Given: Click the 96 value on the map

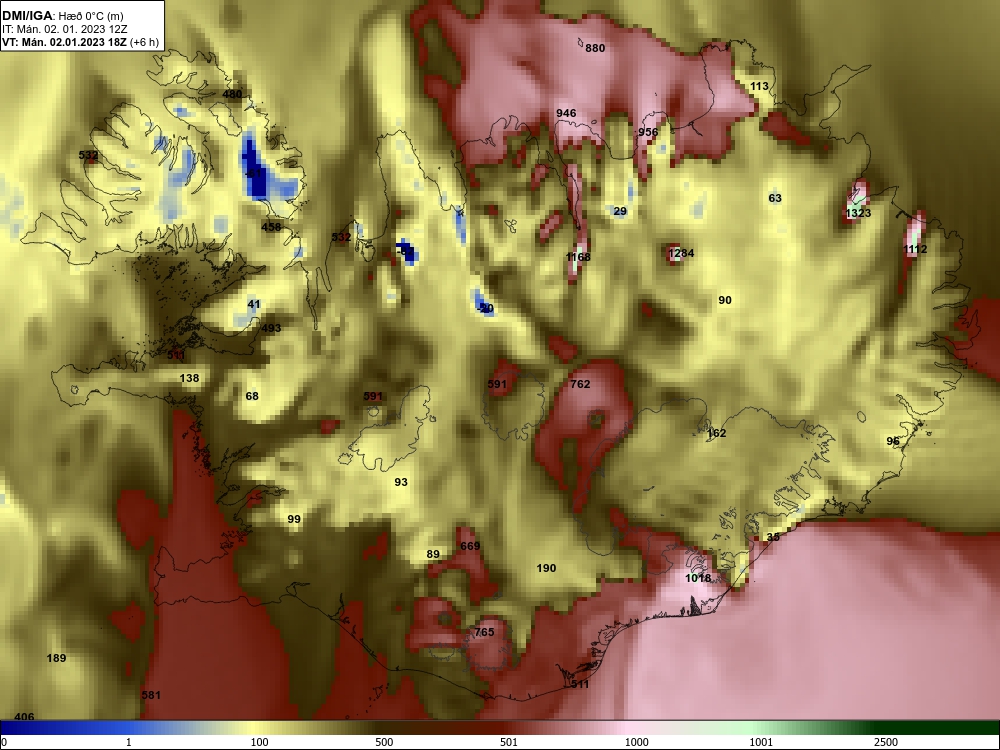Looking at the screenshot, I should click(893, 441).
